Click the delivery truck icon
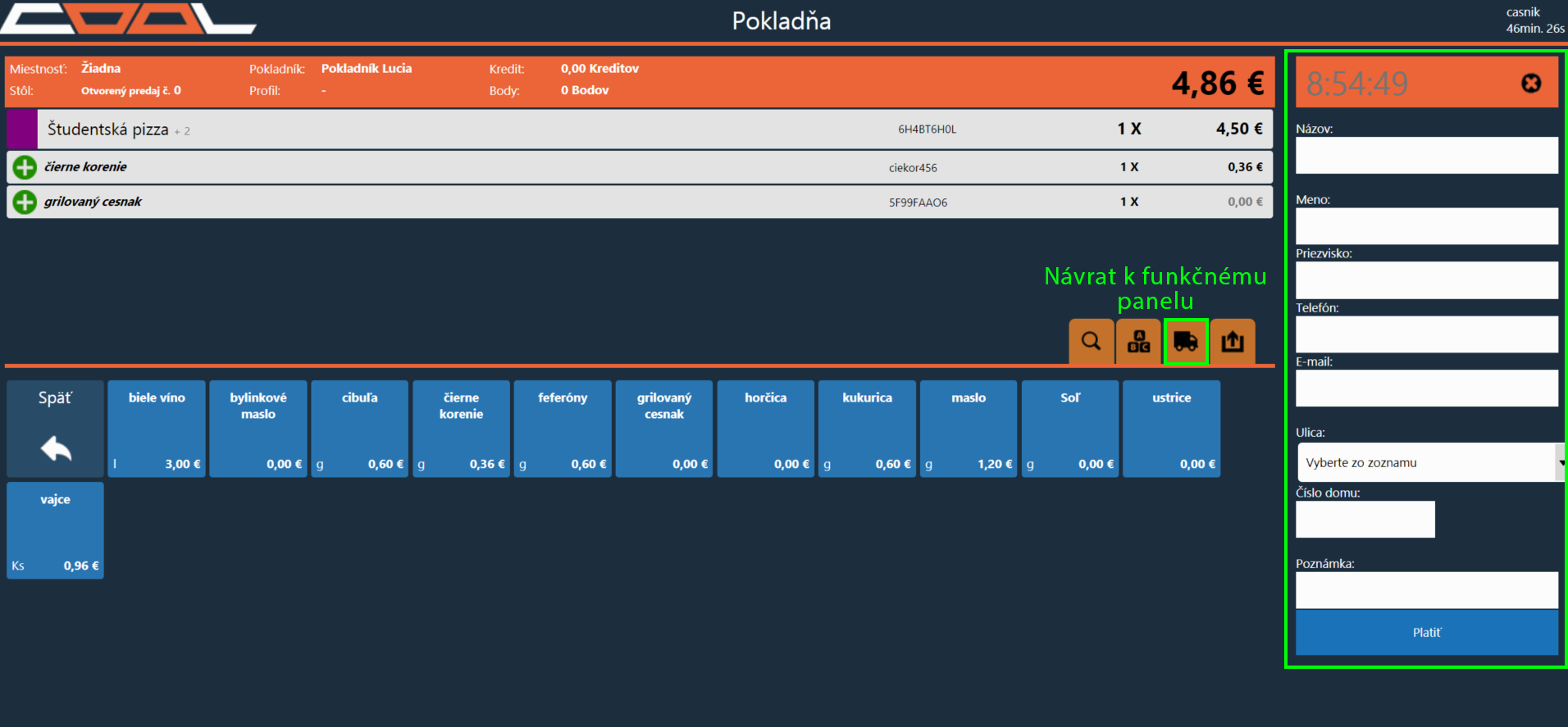Image resolution: width=1568 pixels, height=727 pixels. (1186, 341)
